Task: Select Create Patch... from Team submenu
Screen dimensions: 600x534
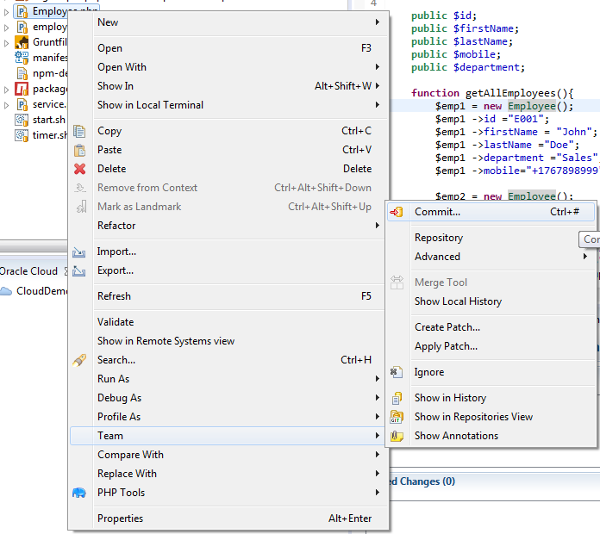Action: 447,327
